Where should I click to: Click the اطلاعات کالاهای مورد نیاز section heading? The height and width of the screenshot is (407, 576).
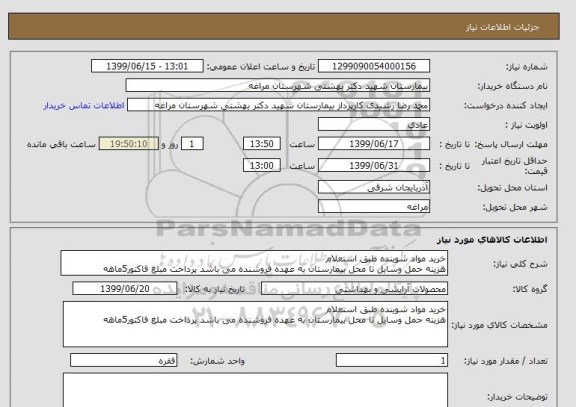click(492, 240)
